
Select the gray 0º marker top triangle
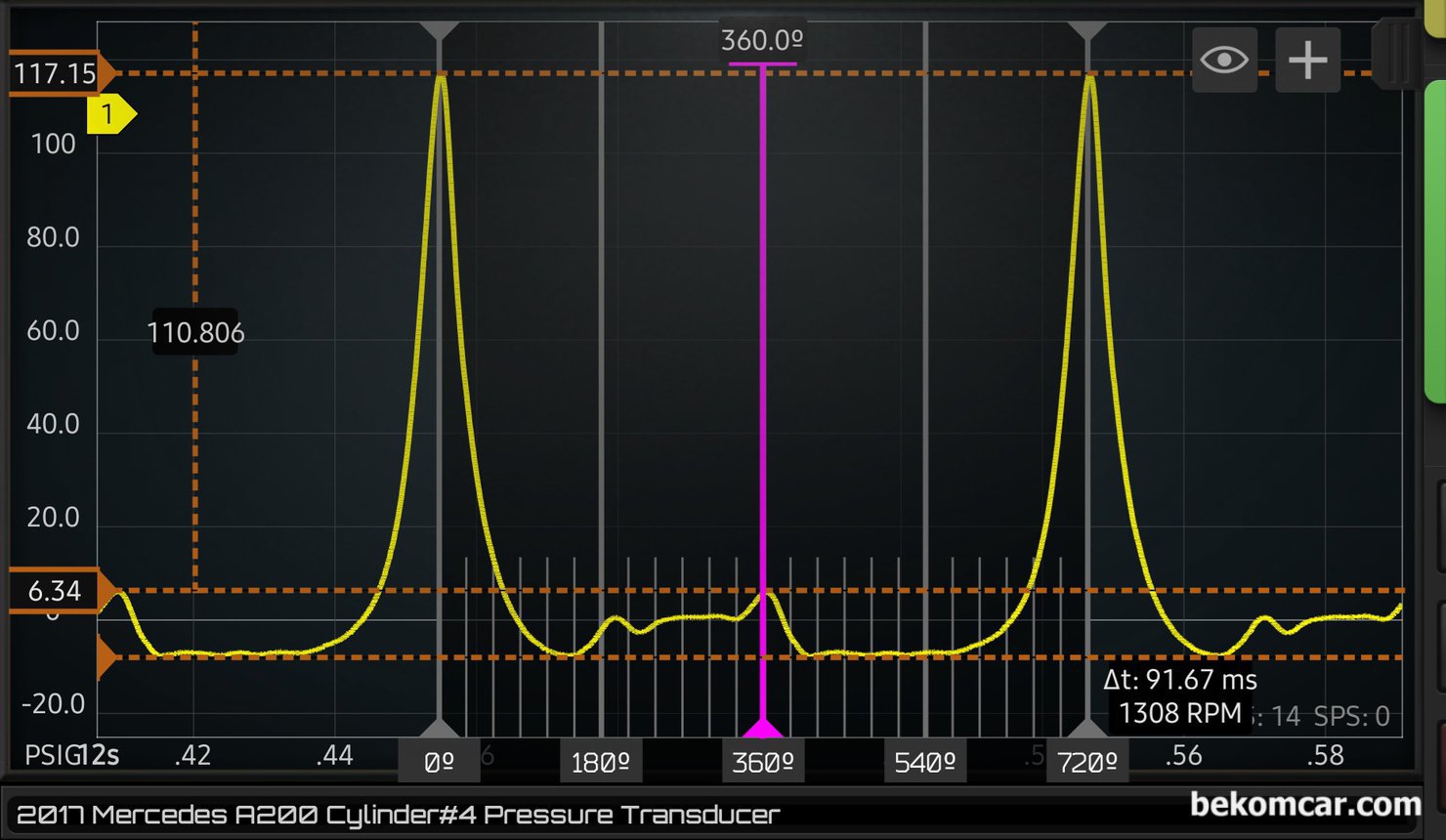pos(440,31)
